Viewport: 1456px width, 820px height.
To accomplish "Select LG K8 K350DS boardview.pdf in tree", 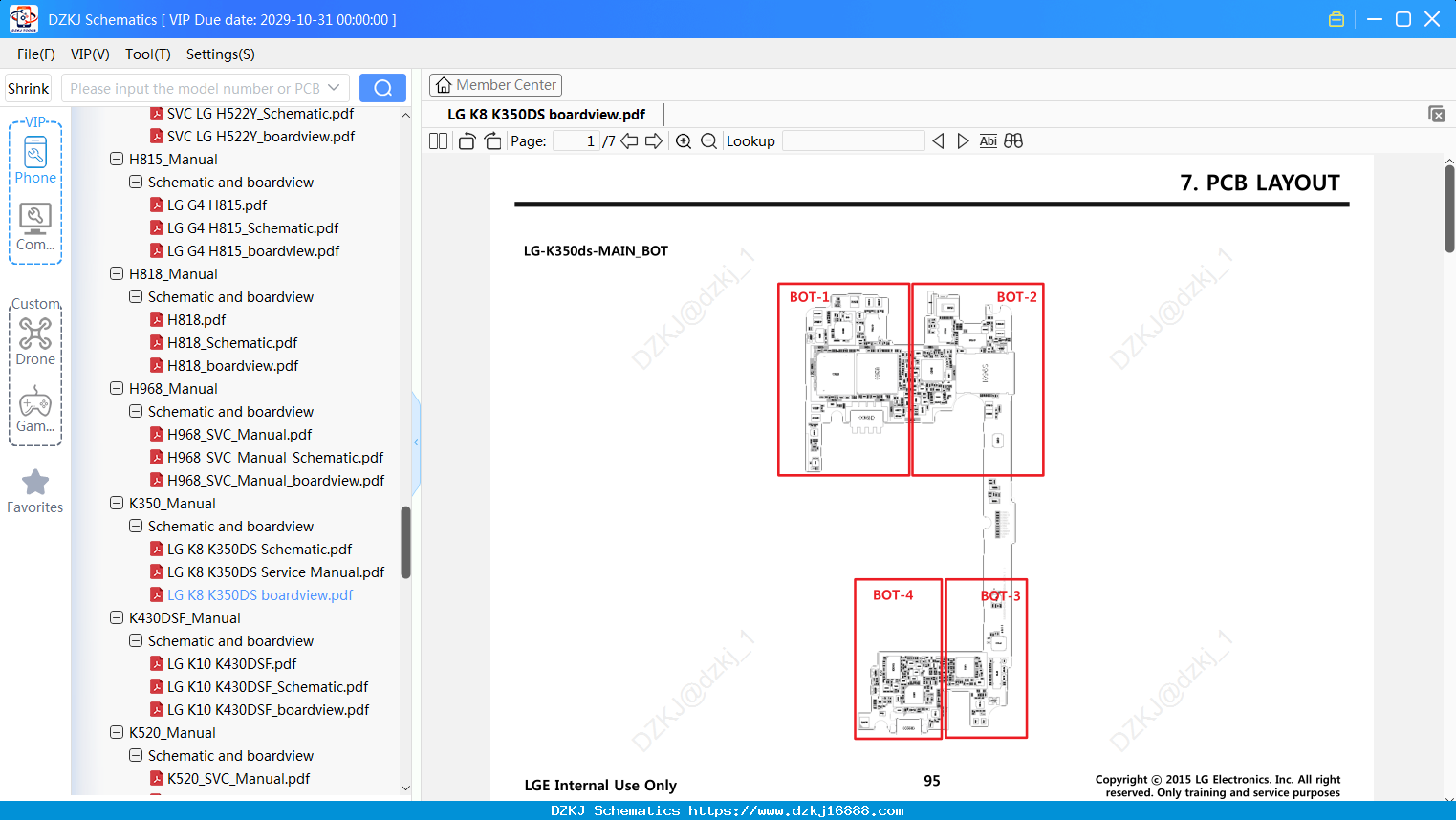I will point(260,595).
